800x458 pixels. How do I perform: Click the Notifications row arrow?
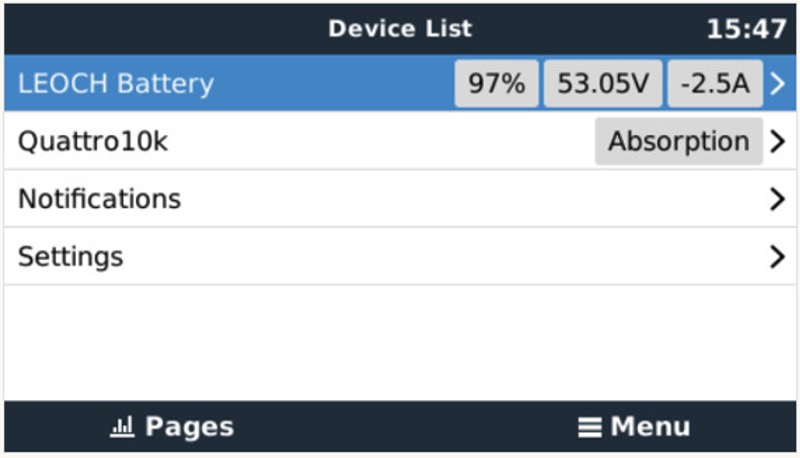(778, 198)
